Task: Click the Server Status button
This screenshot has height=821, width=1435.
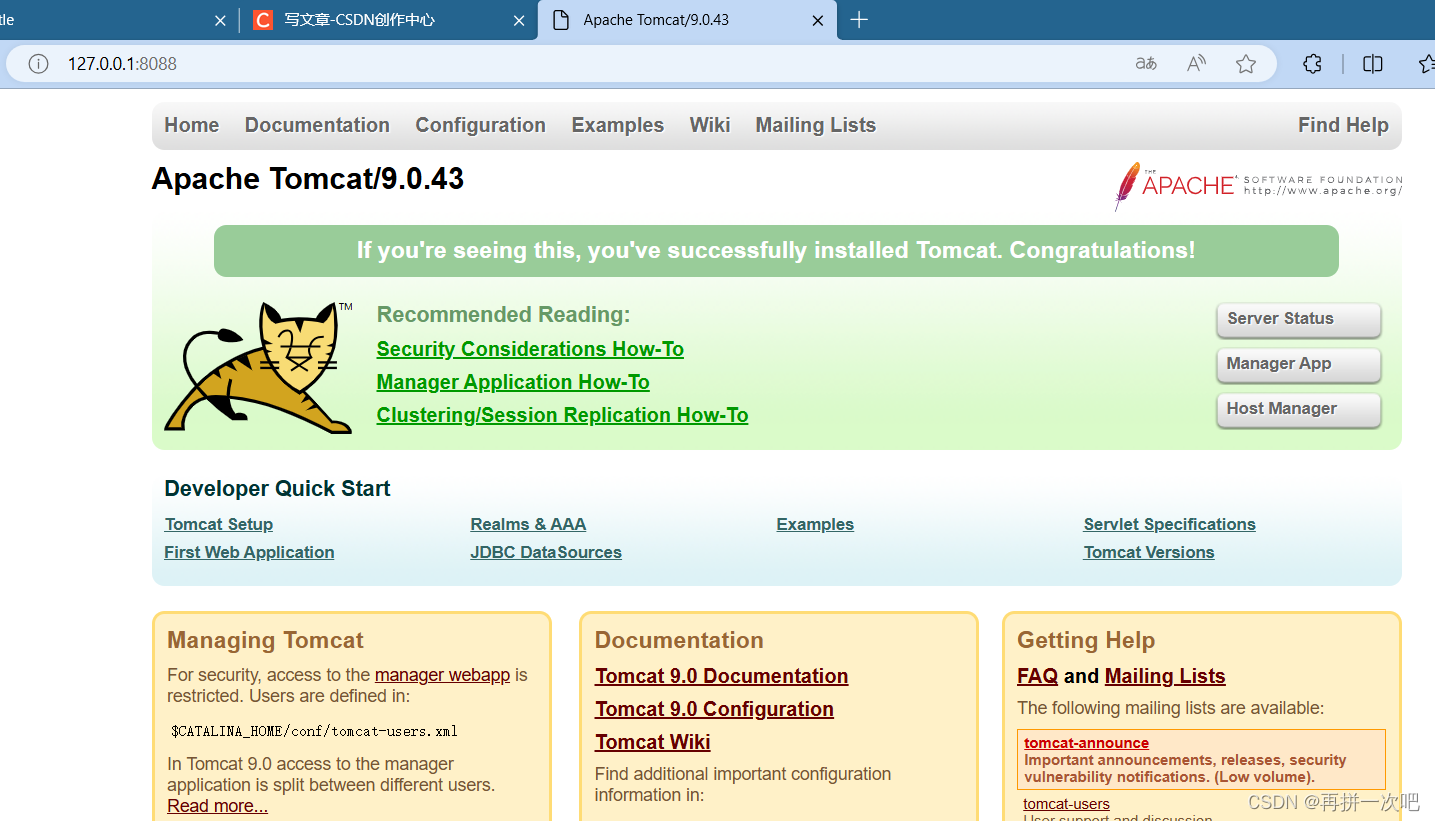Action: coord(1298,320)
